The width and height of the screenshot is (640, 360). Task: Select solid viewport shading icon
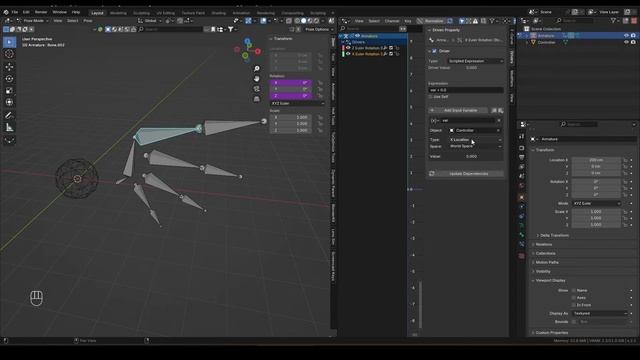click(303, 21)
